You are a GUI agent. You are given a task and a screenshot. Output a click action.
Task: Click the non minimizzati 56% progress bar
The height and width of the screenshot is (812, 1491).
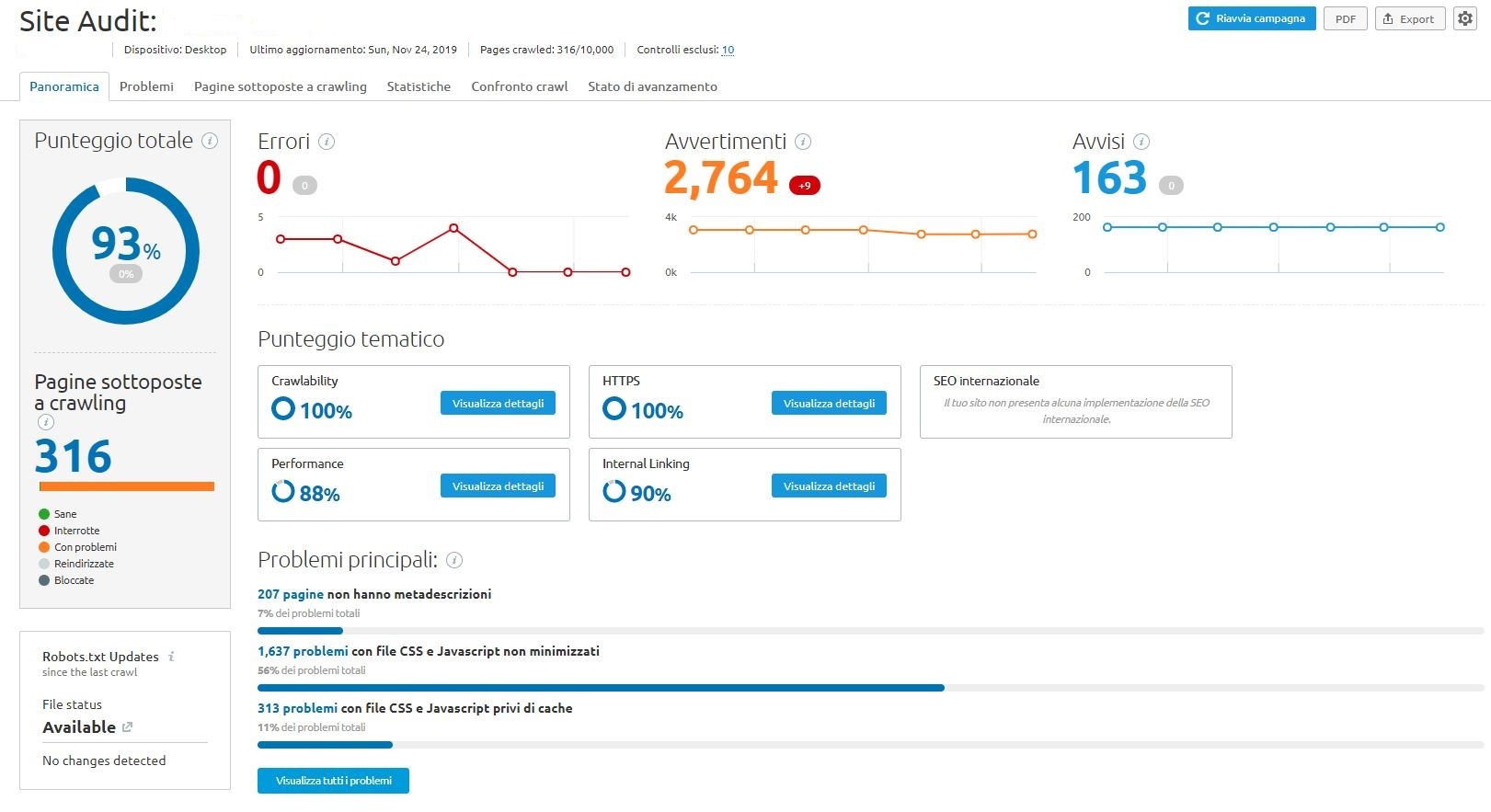[870, 688]
